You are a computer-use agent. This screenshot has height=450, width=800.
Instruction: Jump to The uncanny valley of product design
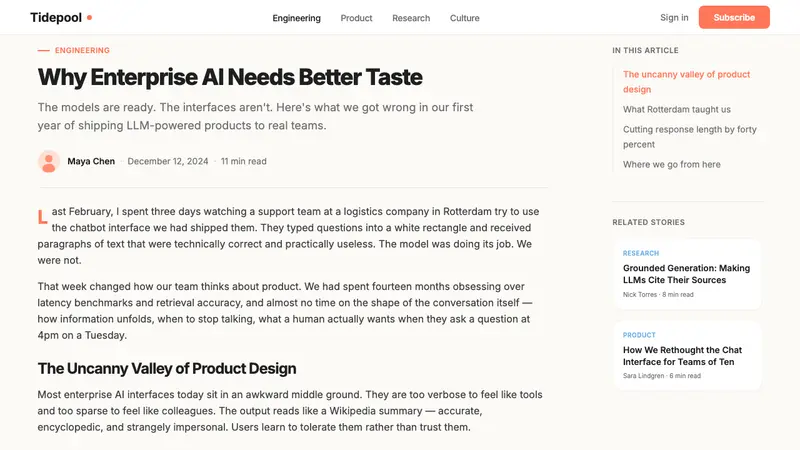click(686, 82)
